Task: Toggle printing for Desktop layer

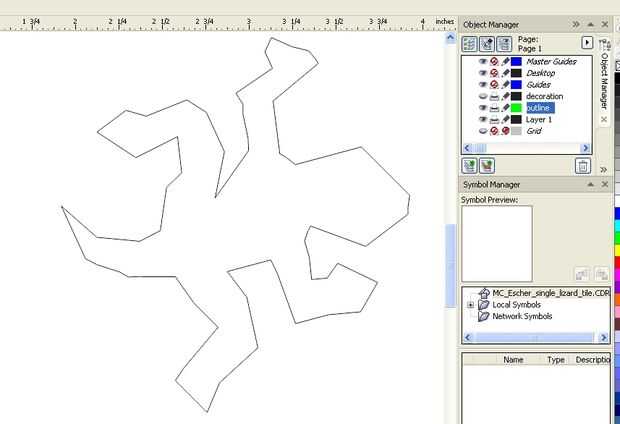Action: click(x=494, y=73)
